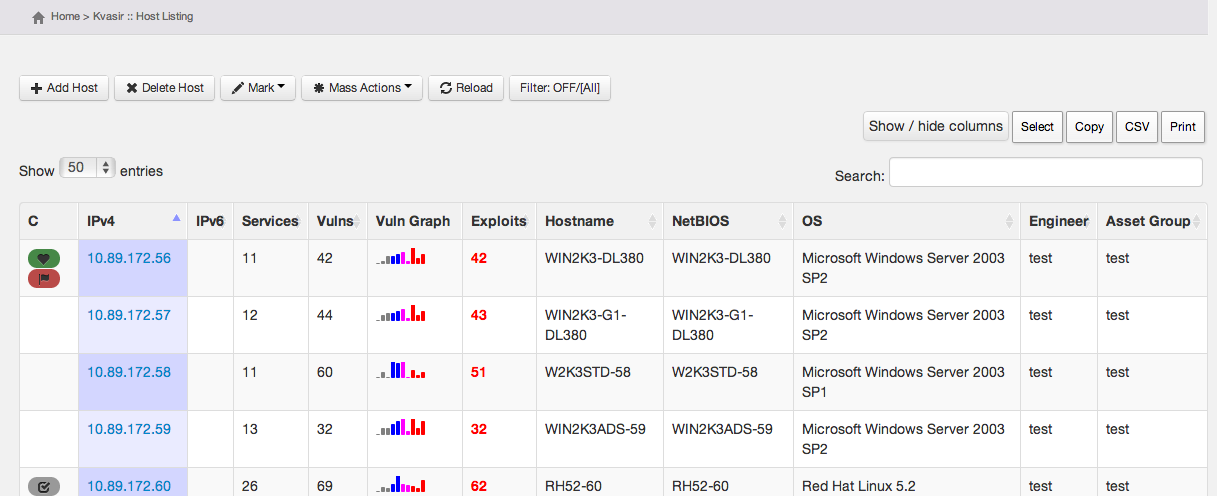Click exploits count 51 for W2K3STD-58
1217x496 pixels.
point(478,372)
